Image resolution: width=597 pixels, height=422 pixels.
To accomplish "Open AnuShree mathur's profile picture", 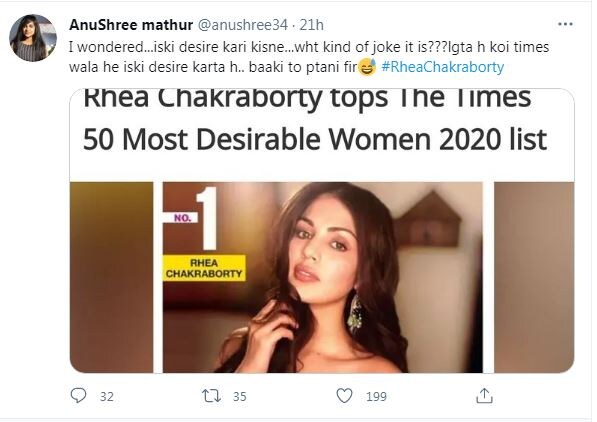I will [33, 38].
